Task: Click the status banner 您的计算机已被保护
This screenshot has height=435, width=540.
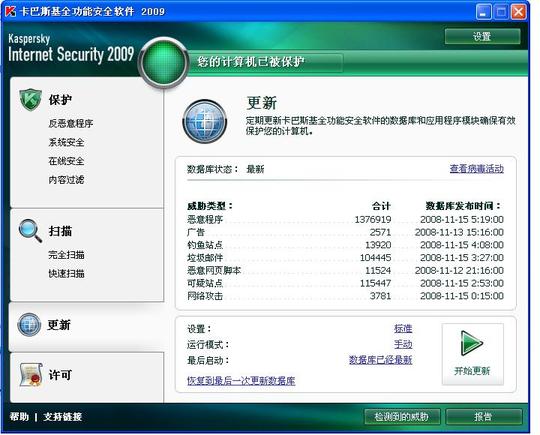Action: pos(251,62)
